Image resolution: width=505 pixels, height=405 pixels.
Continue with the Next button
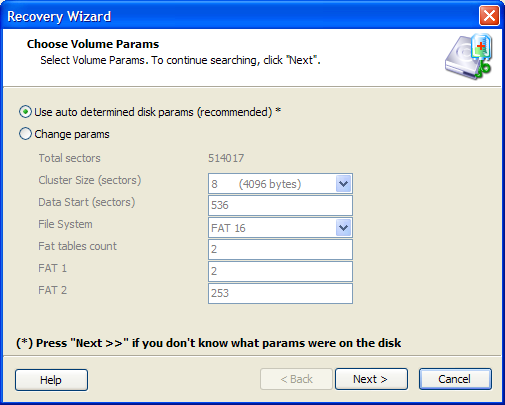click(x=371, y=379)
